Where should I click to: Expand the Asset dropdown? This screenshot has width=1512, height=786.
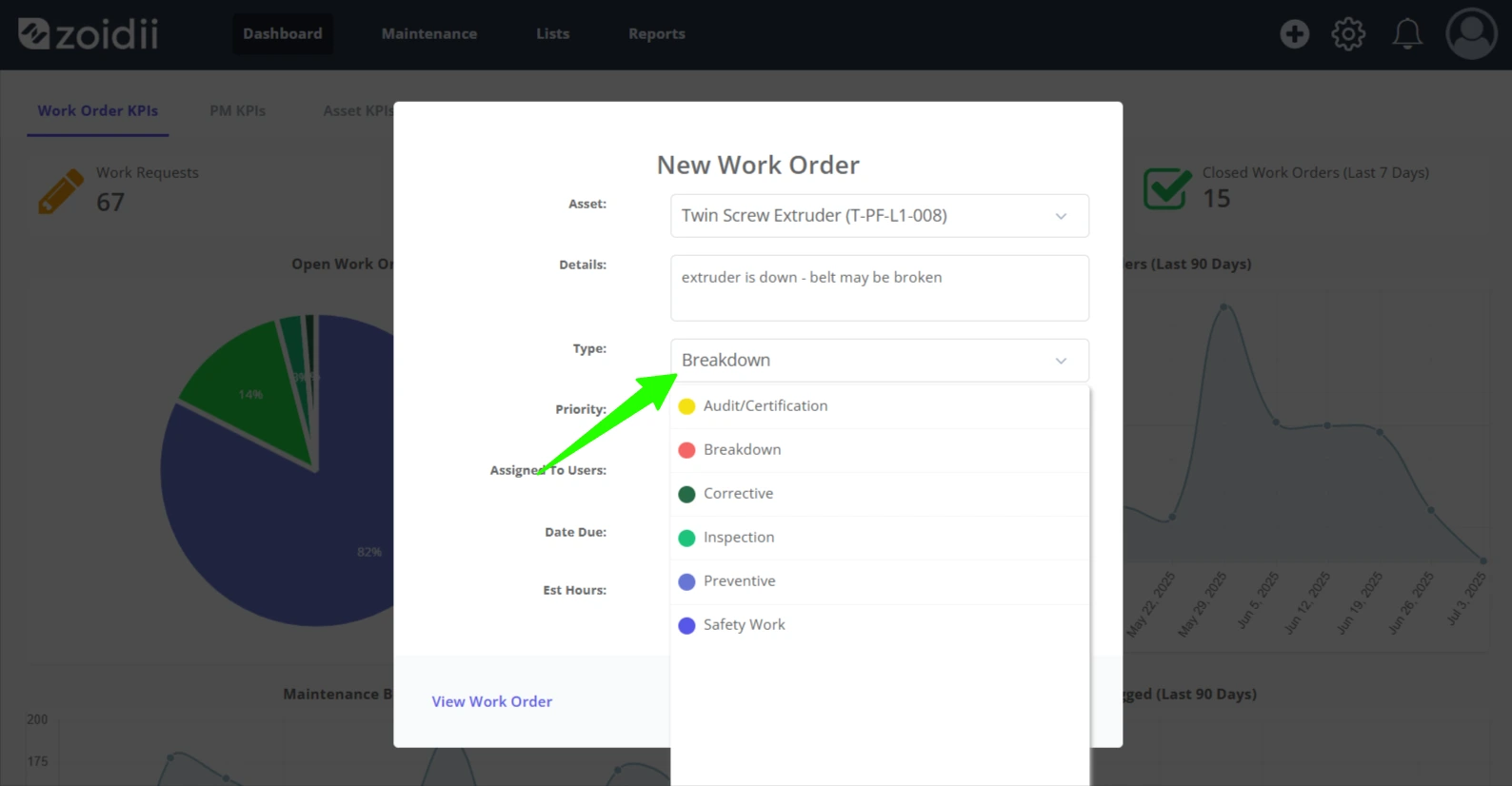point(880,216)
